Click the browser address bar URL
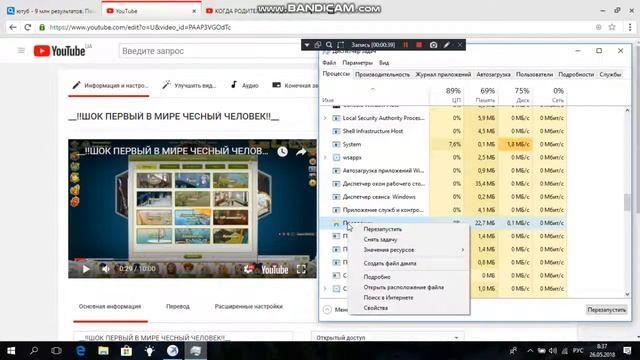Screen dimensions: 640x360 (140, 27)
